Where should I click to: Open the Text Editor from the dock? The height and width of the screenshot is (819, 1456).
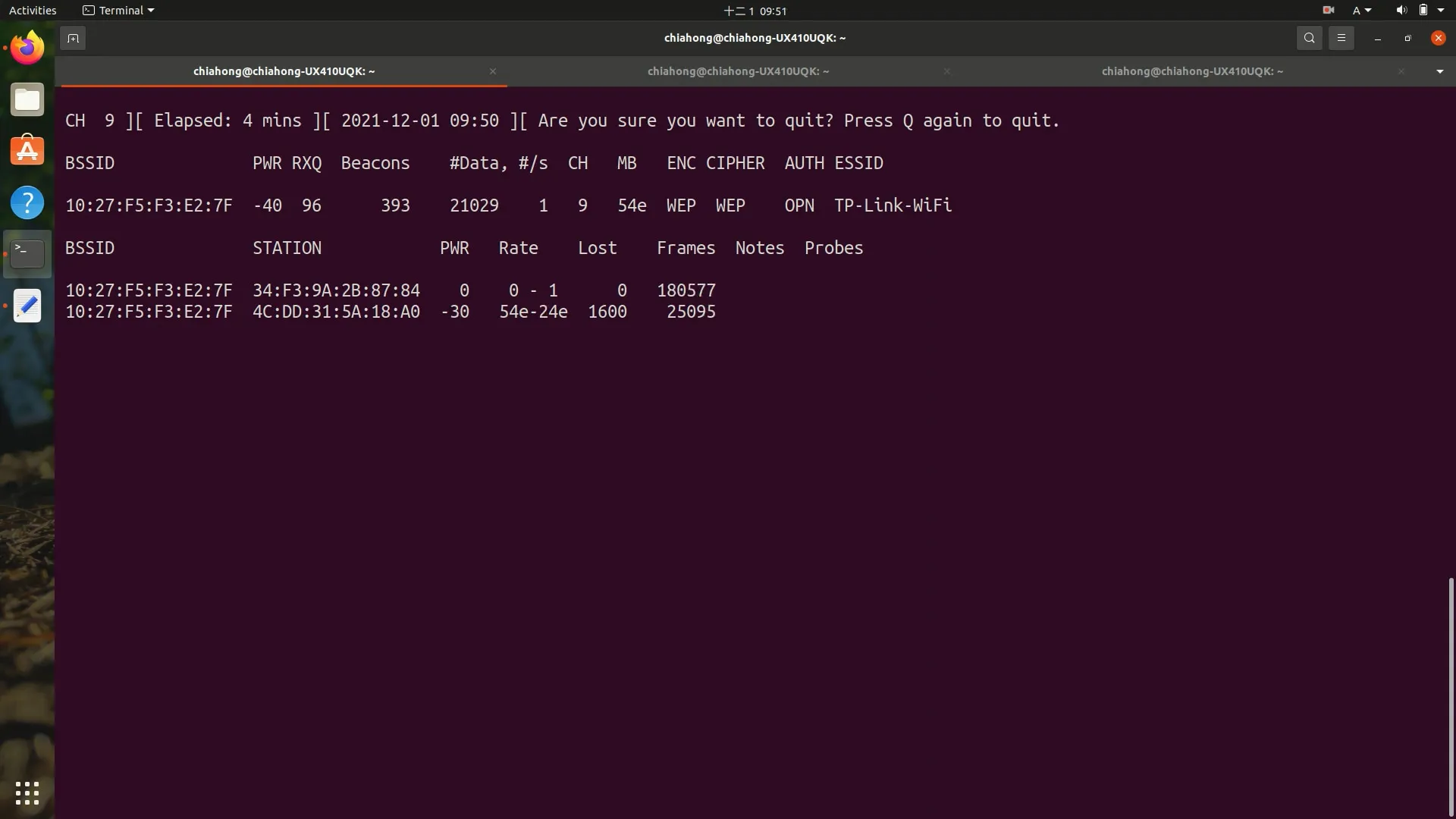click(x=27, y=306)
